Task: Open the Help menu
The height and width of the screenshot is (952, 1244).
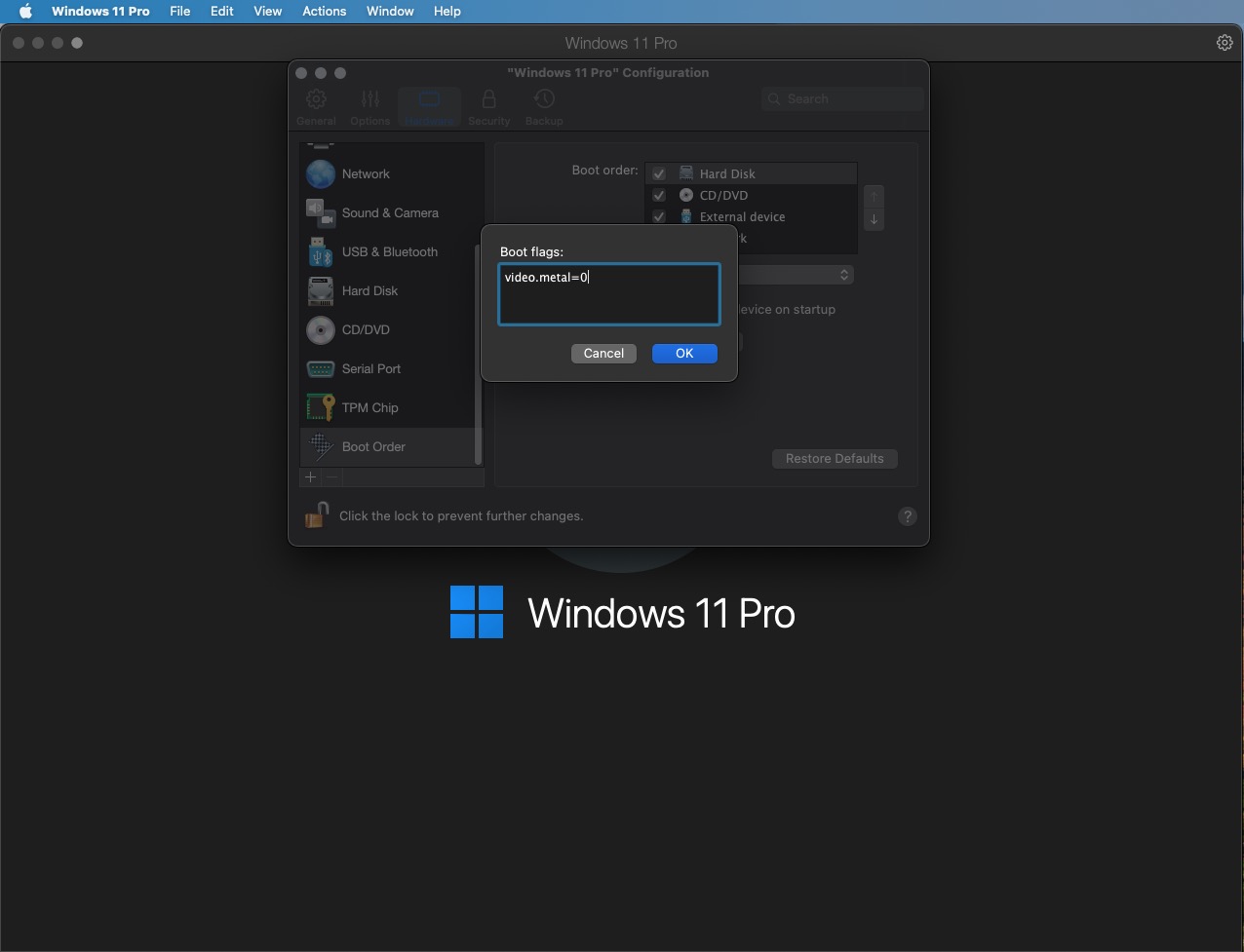Action: click(447, 12)
